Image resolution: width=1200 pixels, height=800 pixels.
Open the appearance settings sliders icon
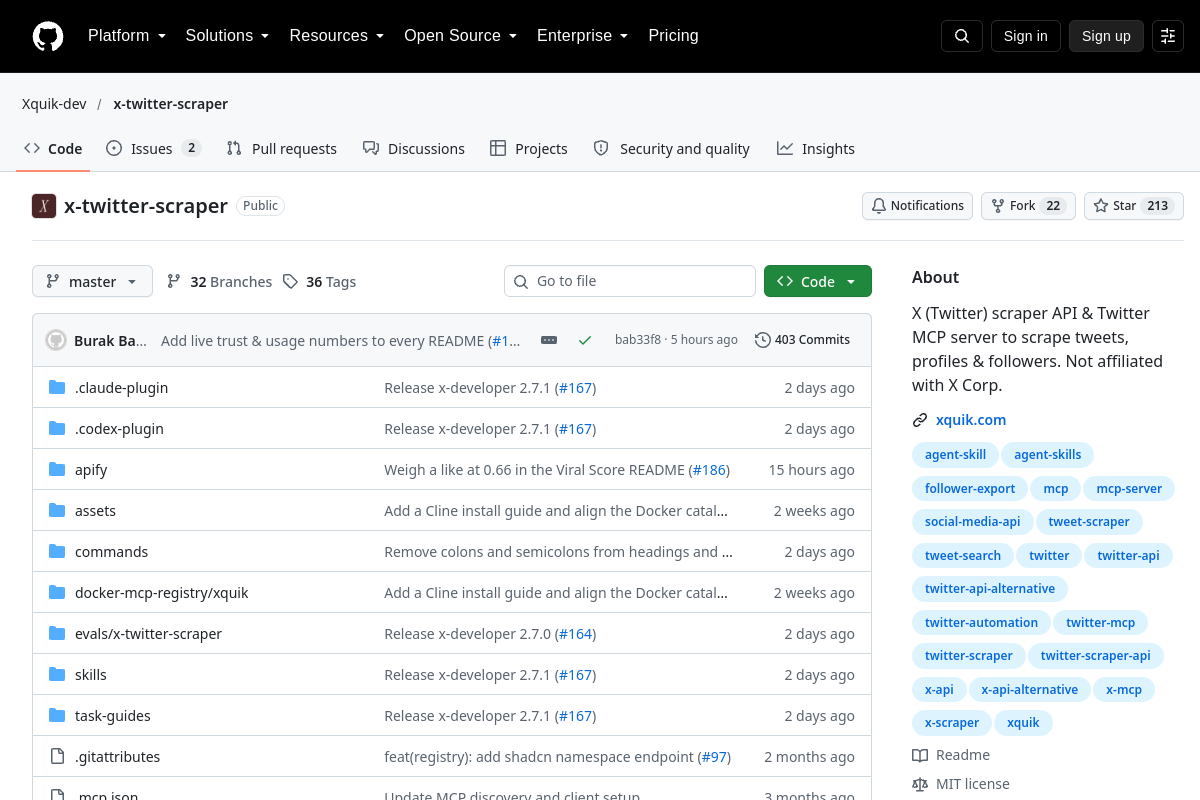coord(1168,36)
